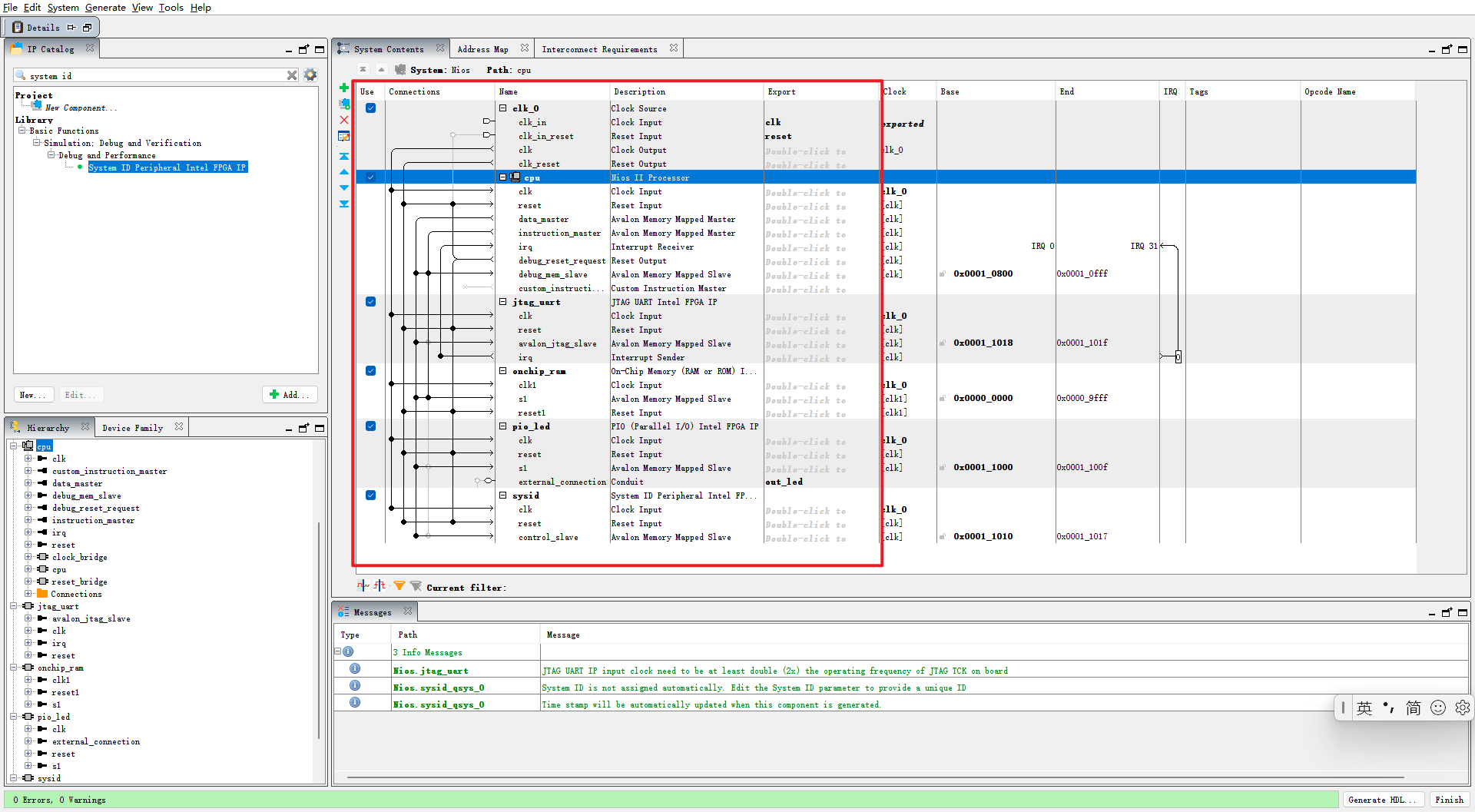Click the info icon on Nios.jtag_uart message

[355, 669]
